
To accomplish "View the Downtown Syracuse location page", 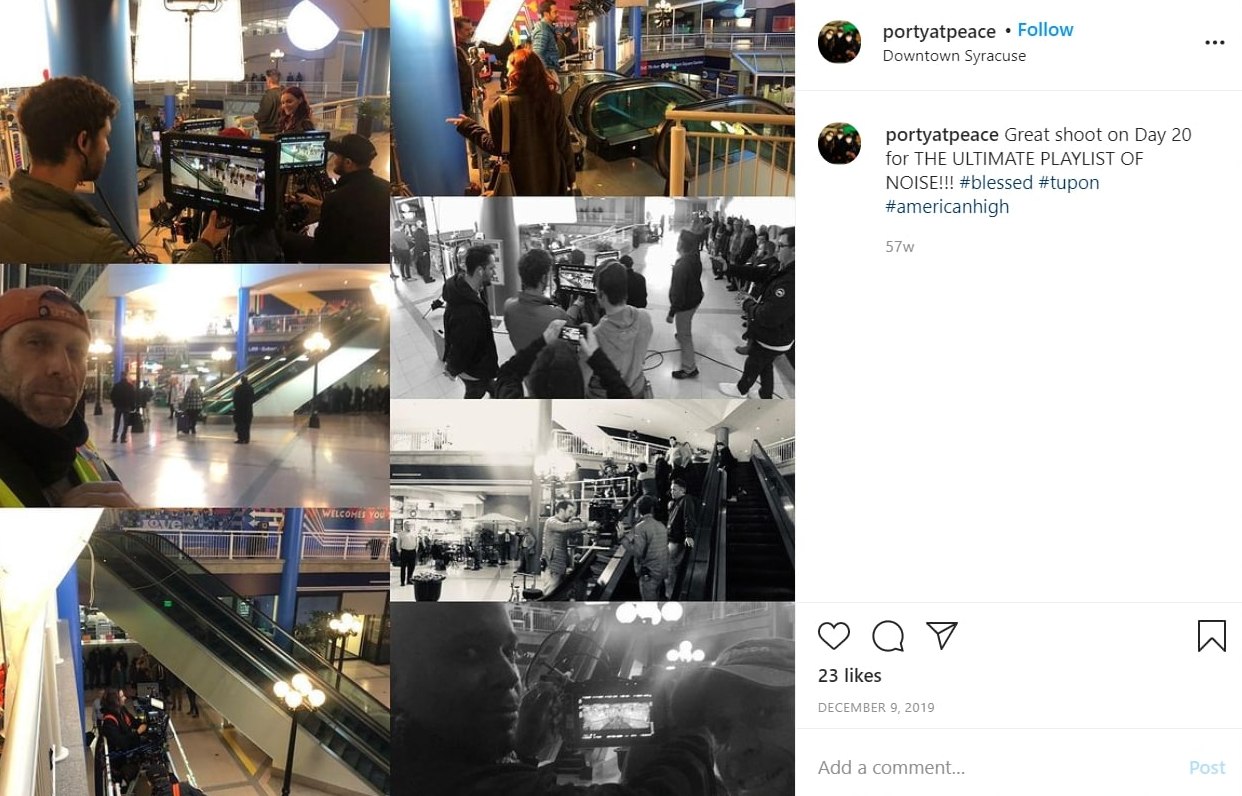I will (x=954, y=56).
